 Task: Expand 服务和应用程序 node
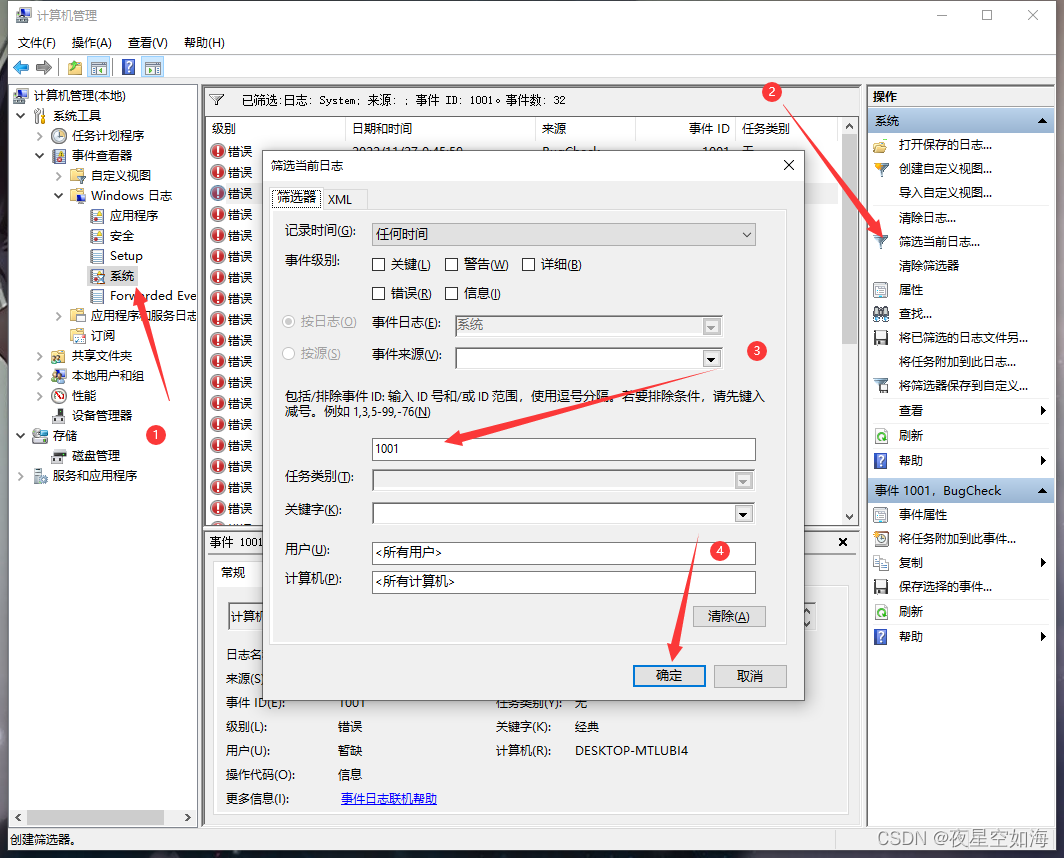coord(21,476)
